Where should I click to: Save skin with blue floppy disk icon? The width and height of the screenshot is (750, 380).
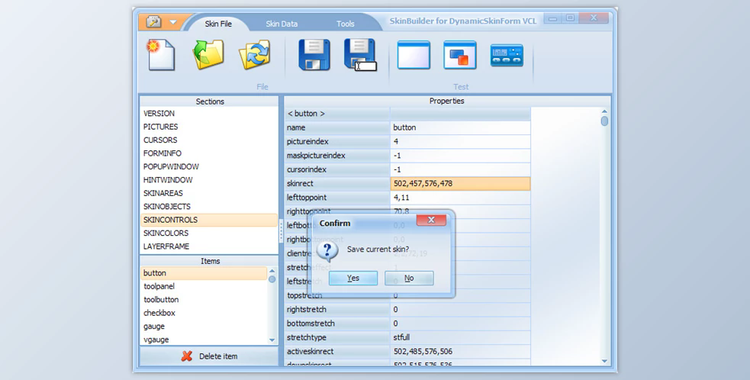314,55
